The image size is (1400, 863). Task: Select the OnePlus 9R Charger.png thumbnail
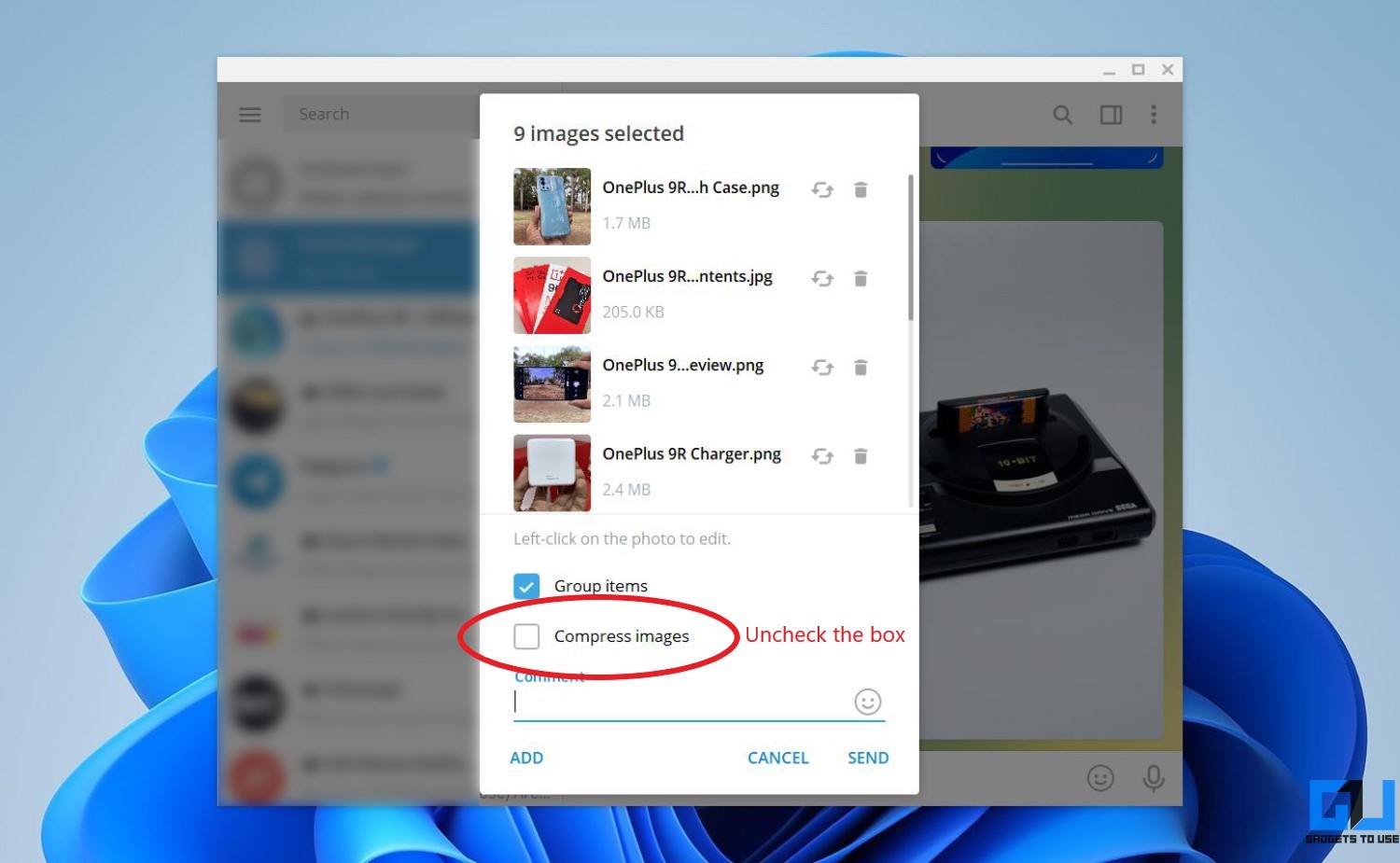pos(552,473)
